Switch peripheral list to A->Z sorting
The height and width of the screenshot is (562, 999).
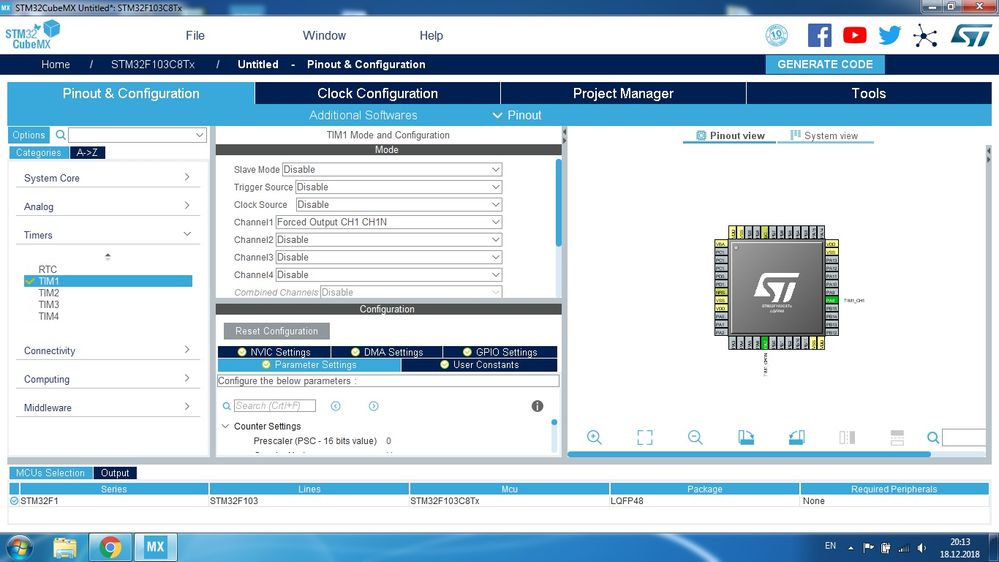pyautogui.click(x=87, y=153)
